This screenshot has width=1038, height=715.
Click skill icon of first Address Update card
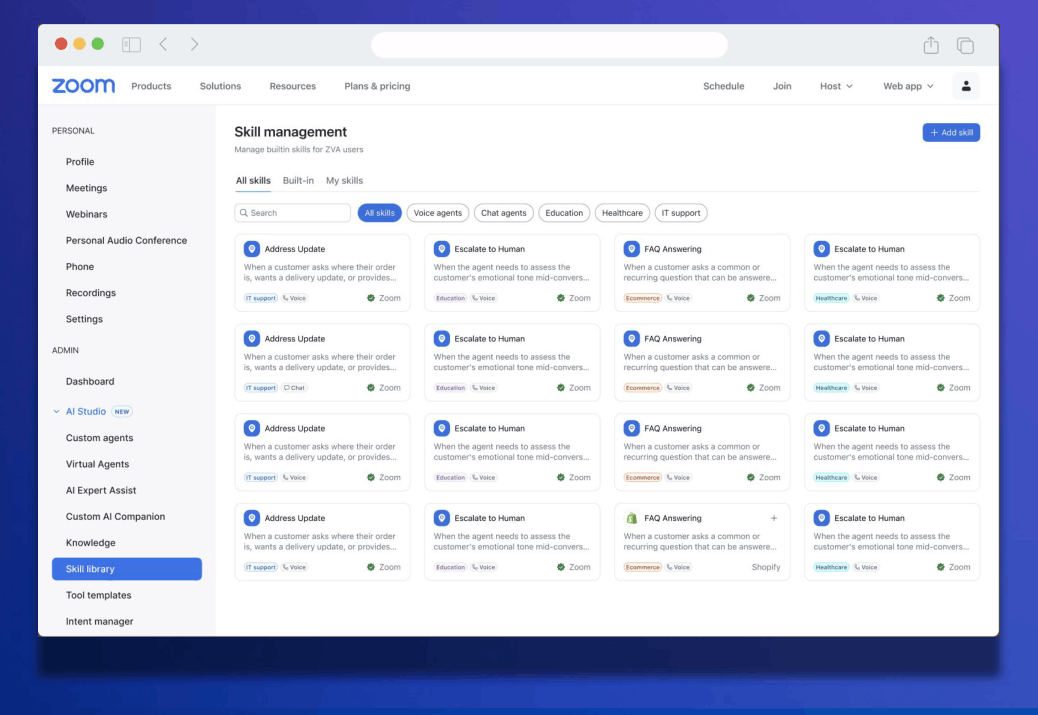pos(252,249)
